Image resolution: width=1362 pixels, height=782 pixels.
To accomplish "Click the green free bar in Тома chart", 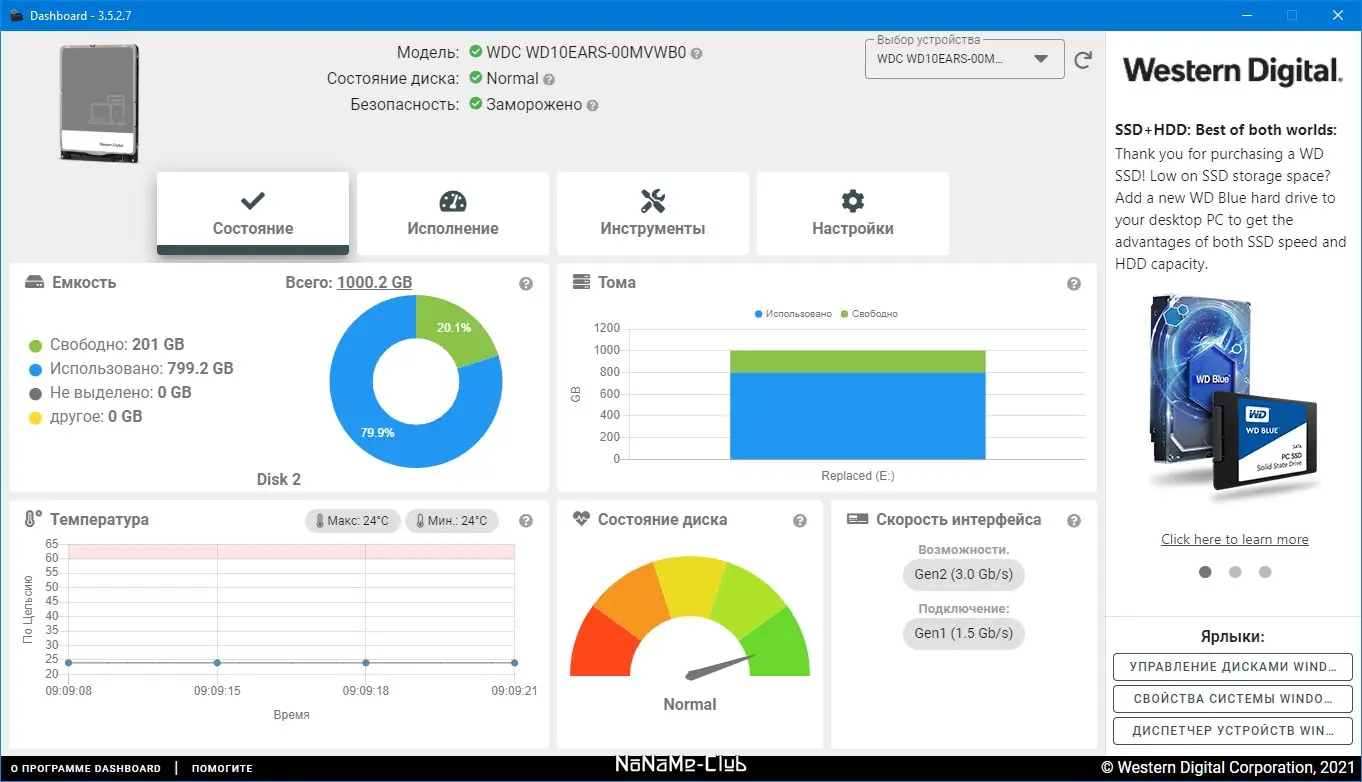I will pyautogui.click(x=858, y=361).
